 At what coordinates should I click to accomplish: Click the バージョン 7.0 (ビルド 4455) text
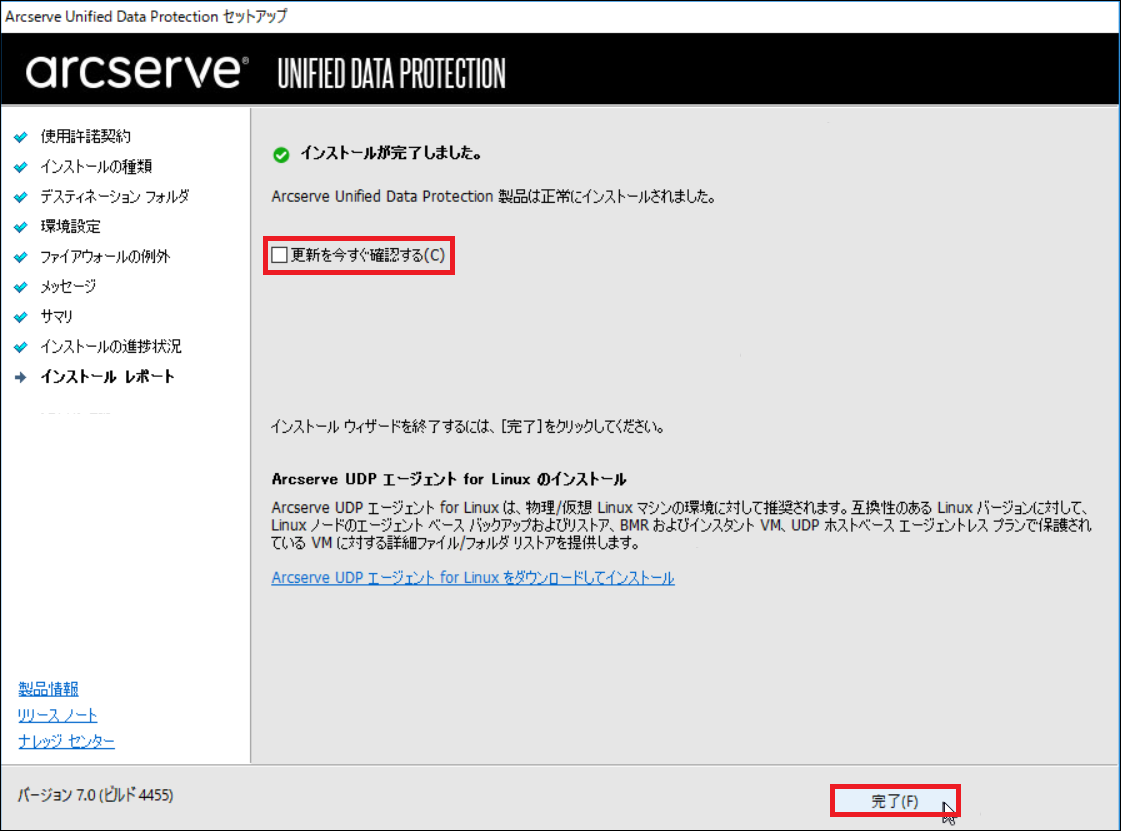click(95, 795)
